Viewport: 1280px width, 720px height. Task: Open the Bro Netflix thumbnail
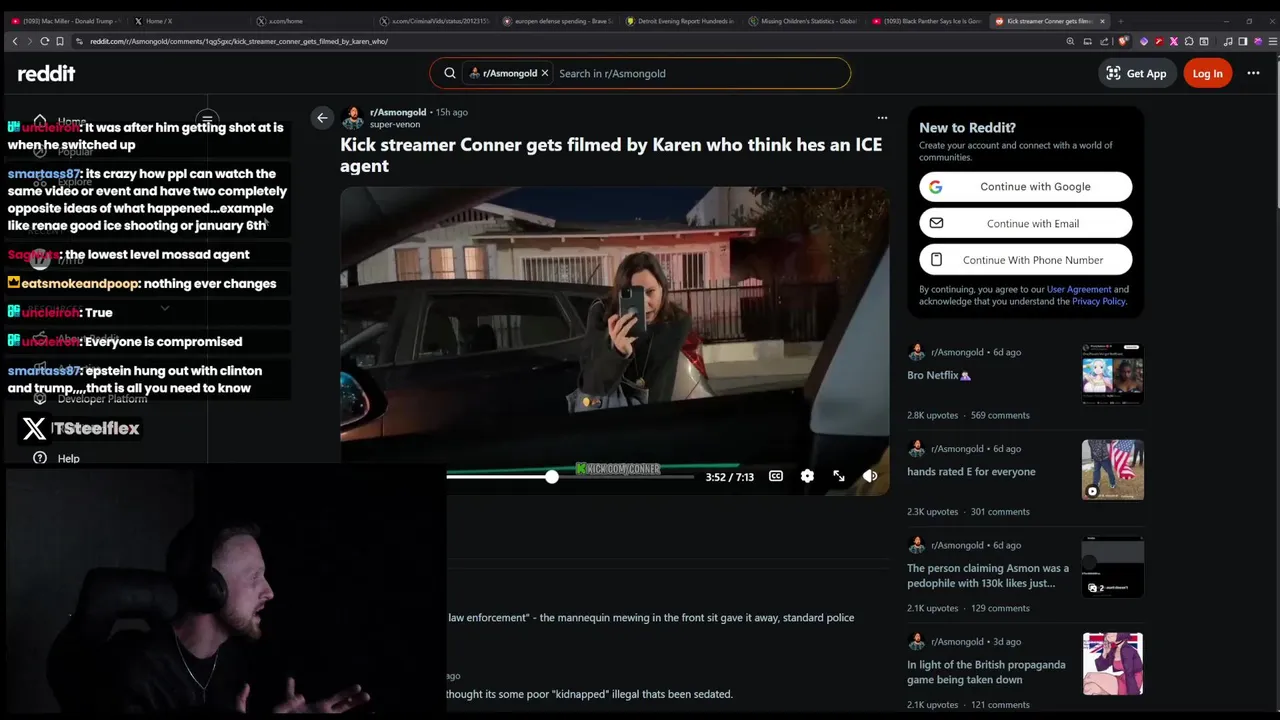click(1112, 373)
